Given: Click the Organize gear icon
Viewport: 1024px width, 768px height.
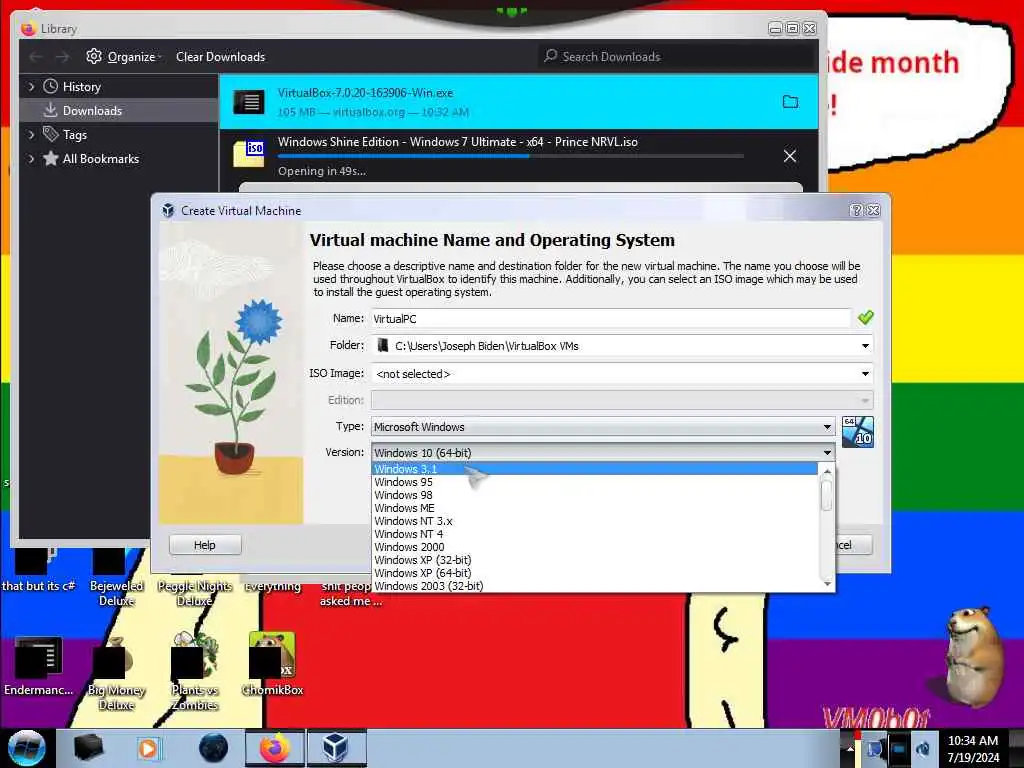Looking at the screenshot, I should (94, 56).
